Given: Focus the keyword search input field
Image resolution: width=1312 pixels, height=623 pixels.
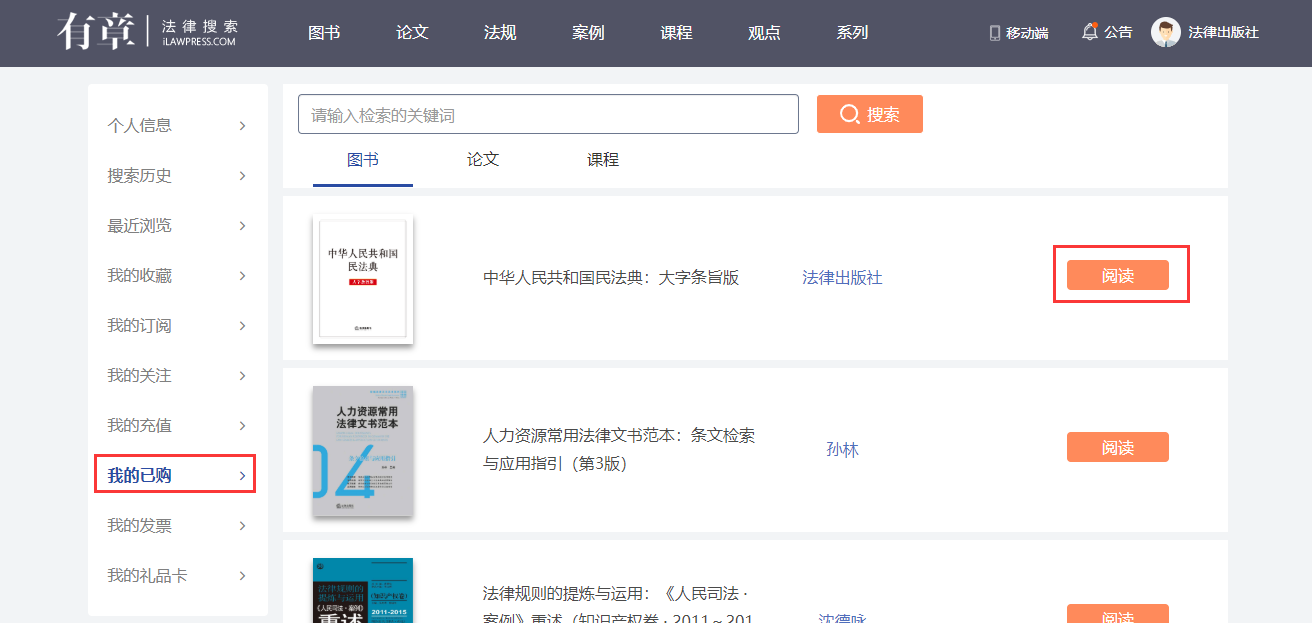Looking at the screenshot, I should tap(548, 115).
